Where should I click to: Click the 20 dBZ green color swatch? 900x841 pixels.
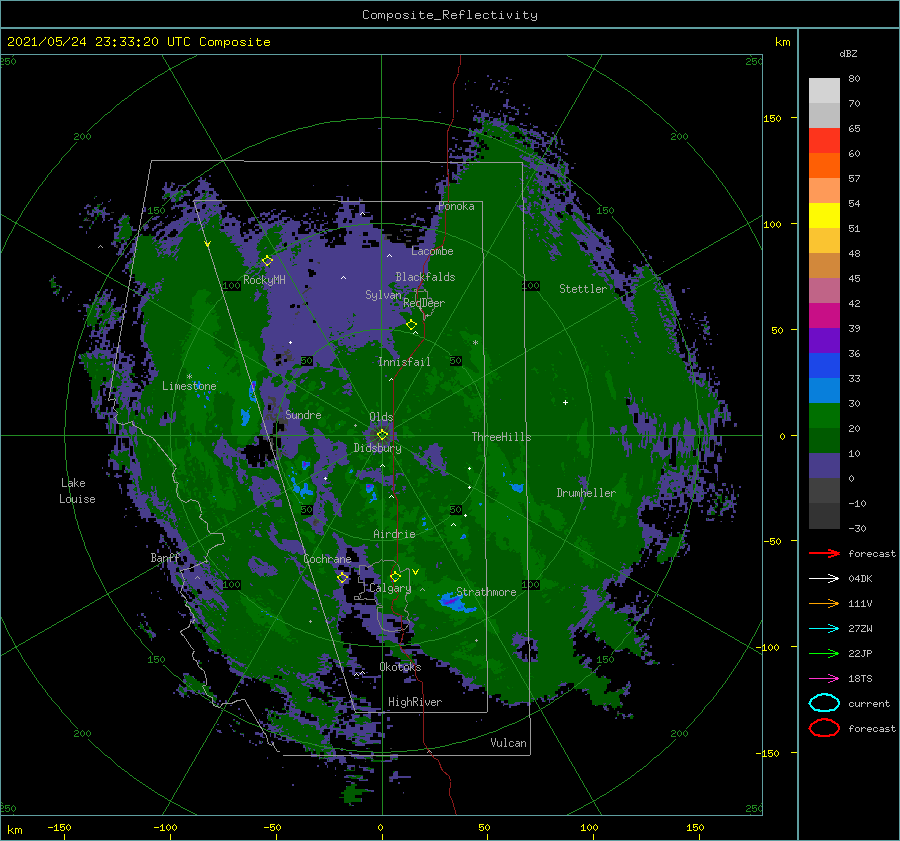pyautogui.click(x=824, y=416)
